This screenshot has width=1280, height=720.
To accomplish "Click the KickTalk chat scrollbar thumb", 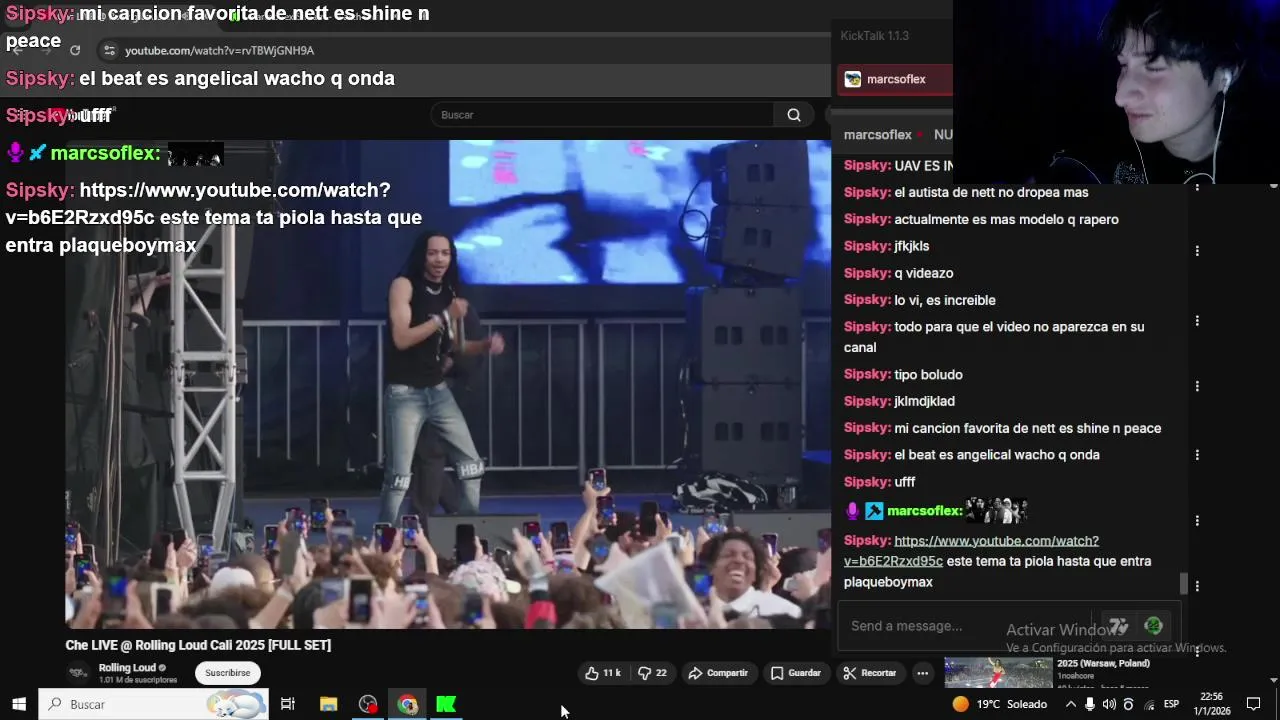I will click(x=1184, y=582).
